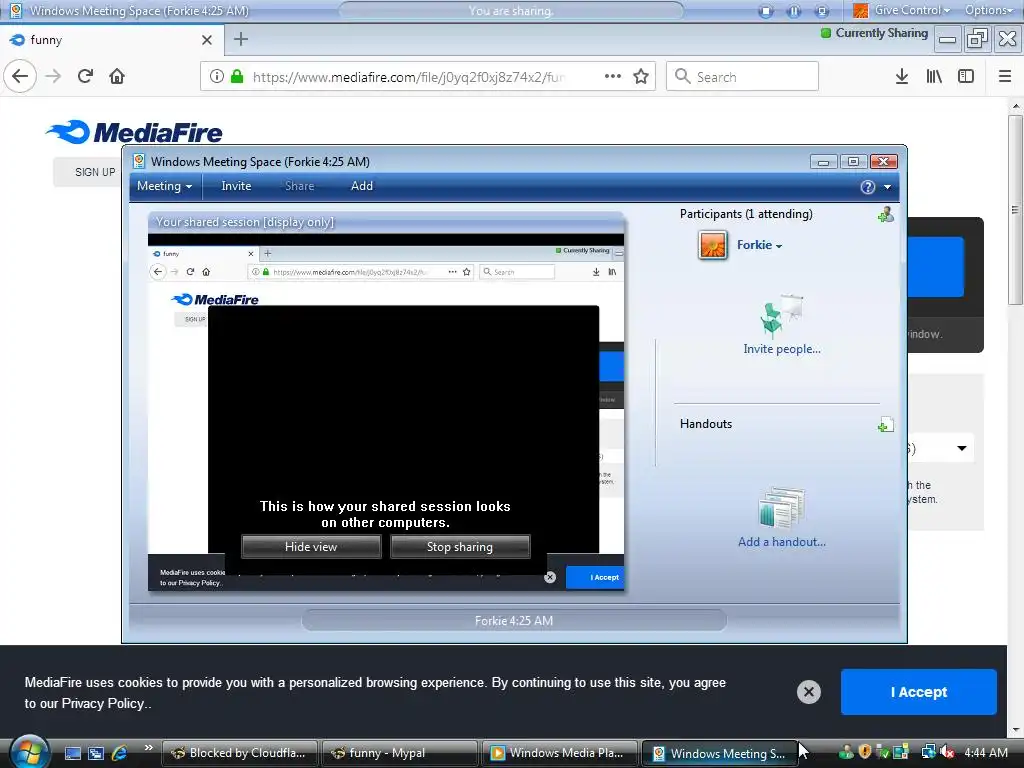Click Invite people link
This screenshot has height=768, width=1024.
coord(782,349)
